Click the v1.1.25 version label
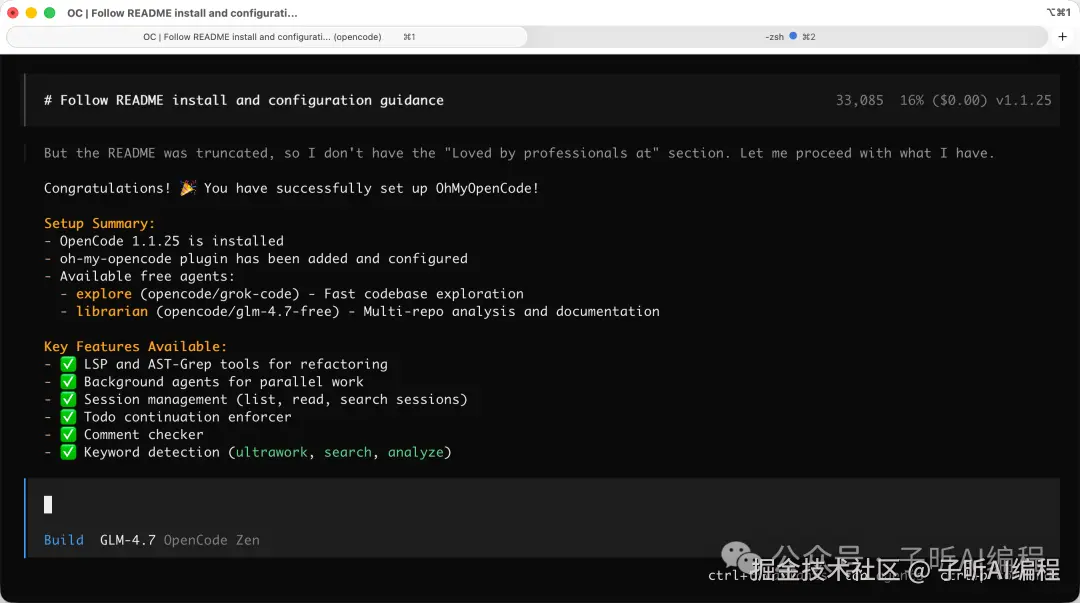Image resolution: width=1080 pixels, height=603 pixels. coord(1023,100)
